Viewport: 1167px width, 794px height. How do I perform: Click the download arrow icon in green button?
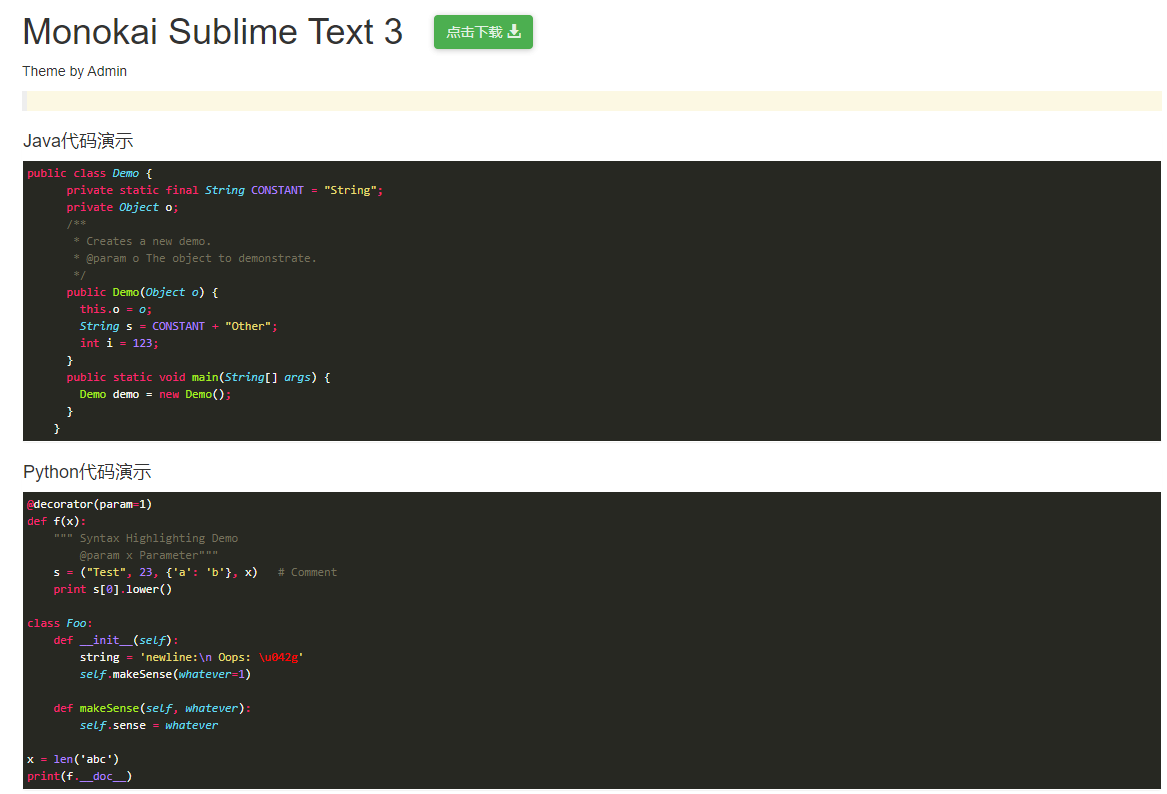[514, 32]
